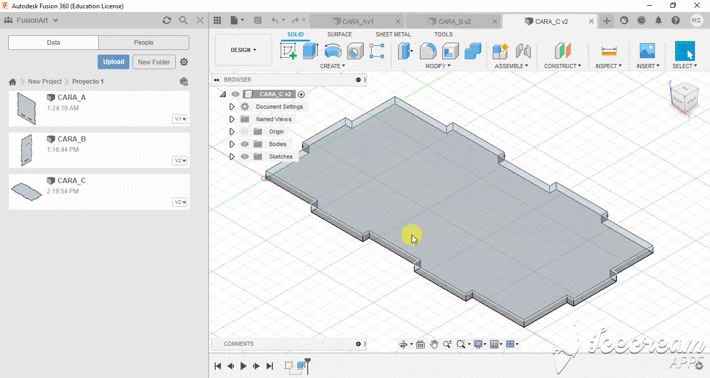The width and height of the screenshot is (710, 378).
Task: Close the data panel
Action: [200, 20]
